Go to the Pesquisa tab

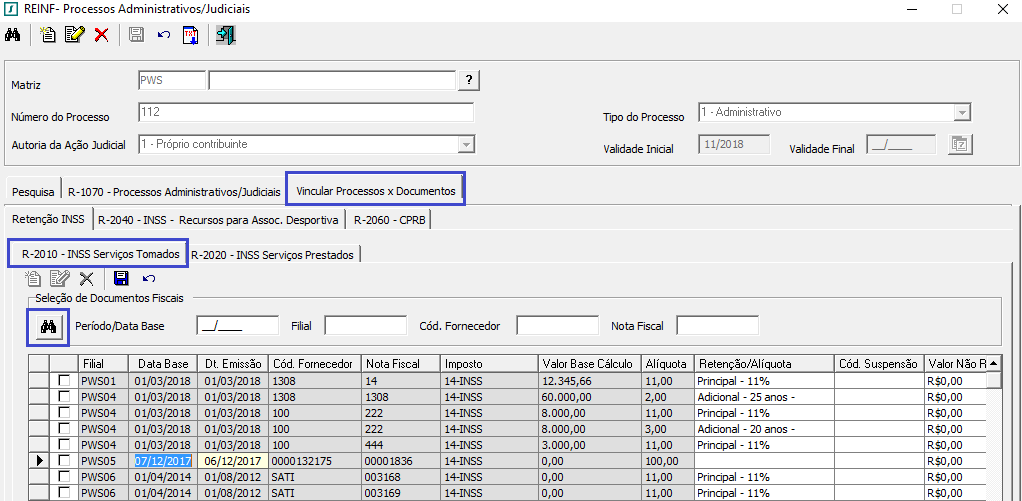33,190
